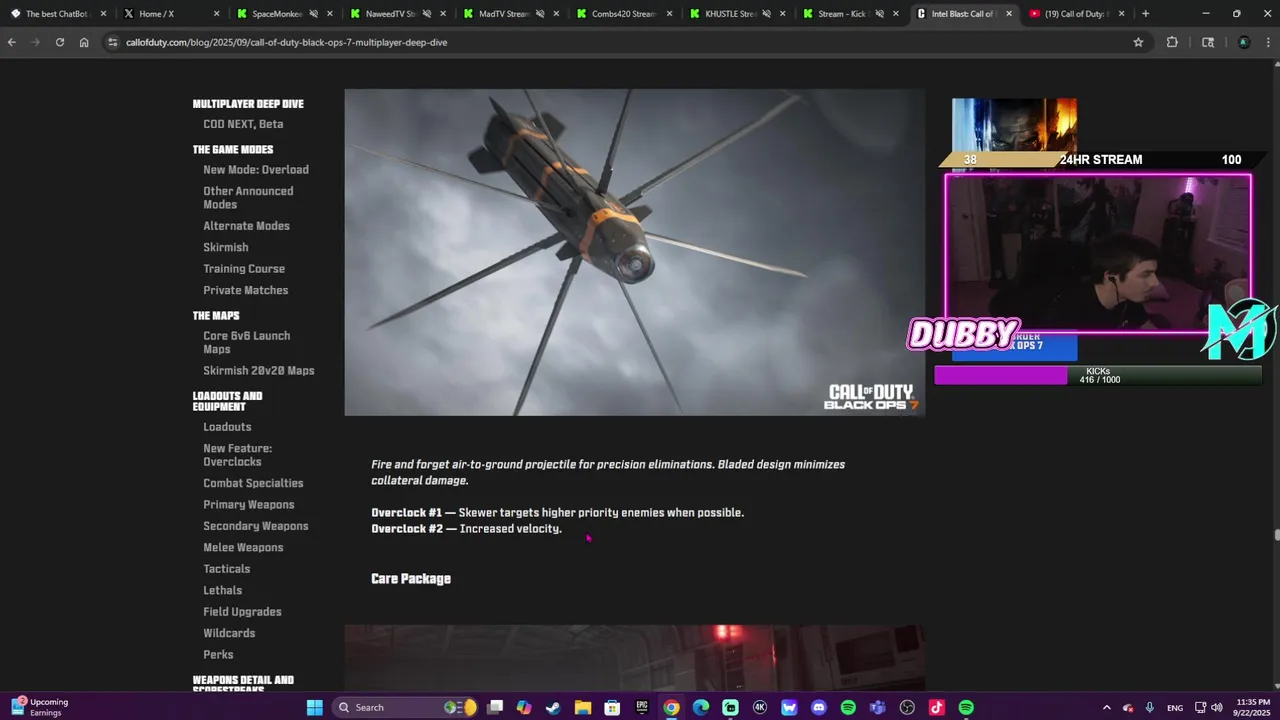Reload the current page
The image size is (1280, 720).
pos(60,42)
